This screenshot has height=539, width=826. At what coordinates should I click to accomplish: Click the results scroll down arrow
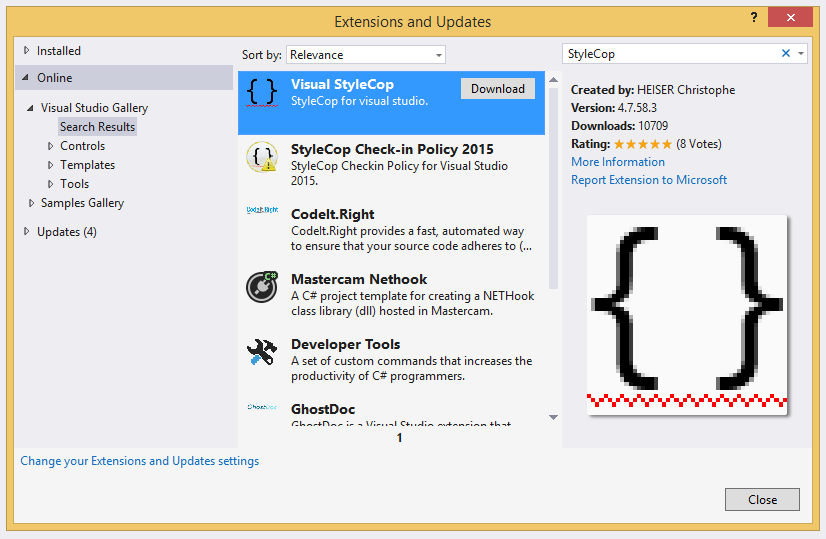tap(553, 417)
